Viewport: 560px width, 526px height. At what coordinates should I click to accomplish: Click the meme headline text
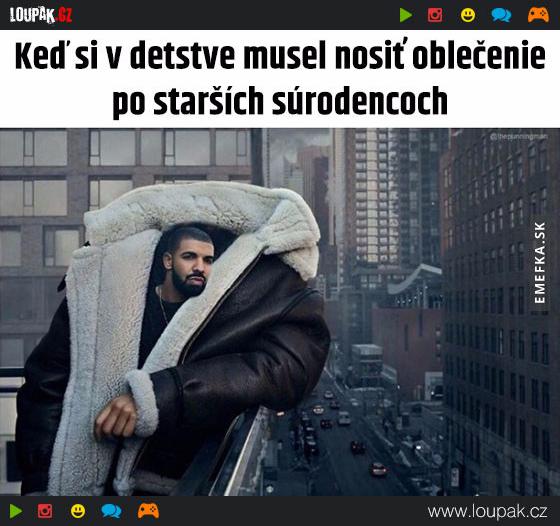[x=280, y=79]
